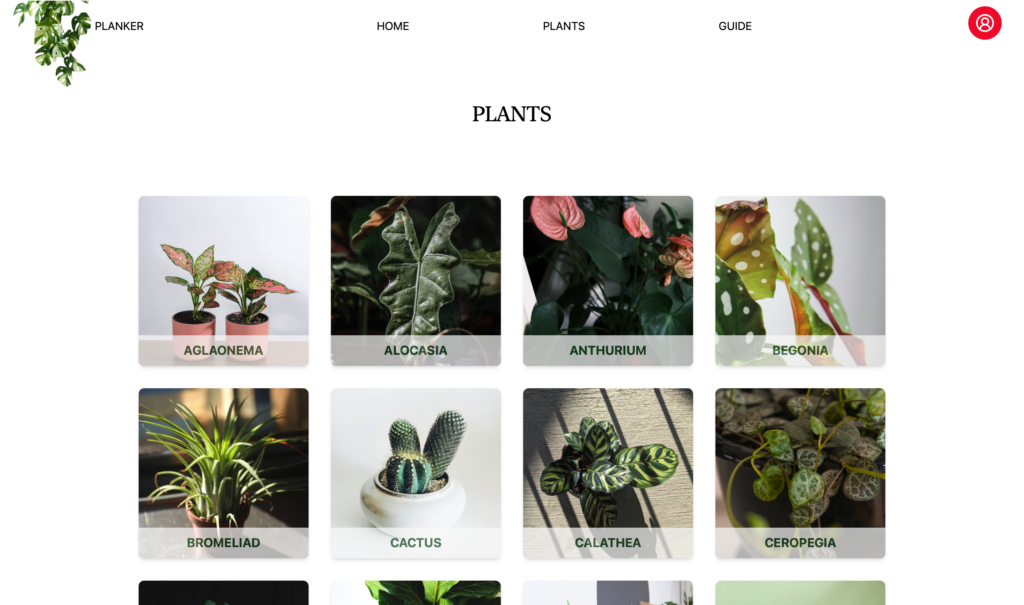Open the Aglaonema plant card

(223, 281)
